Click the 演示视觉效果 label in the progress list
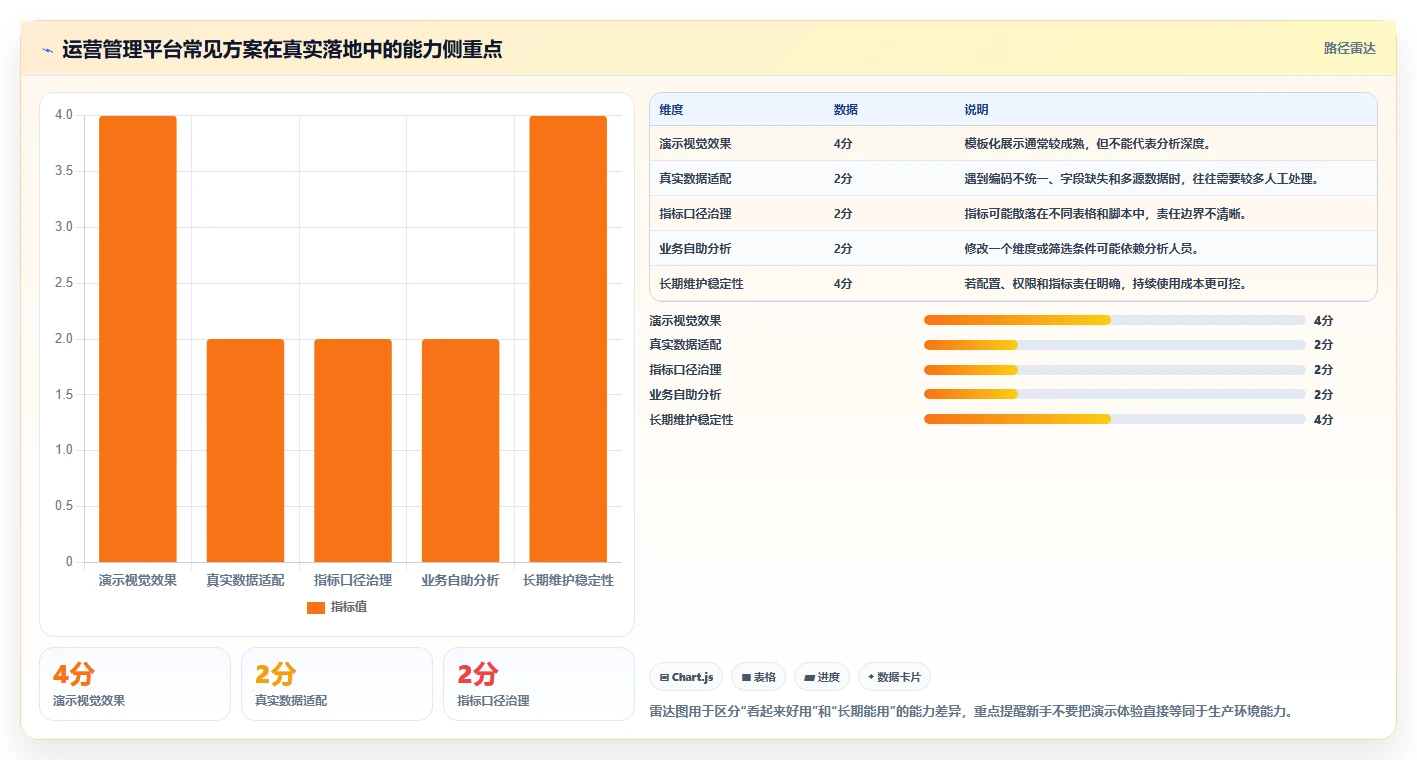1417x760 pixels. tap(685, 321)
